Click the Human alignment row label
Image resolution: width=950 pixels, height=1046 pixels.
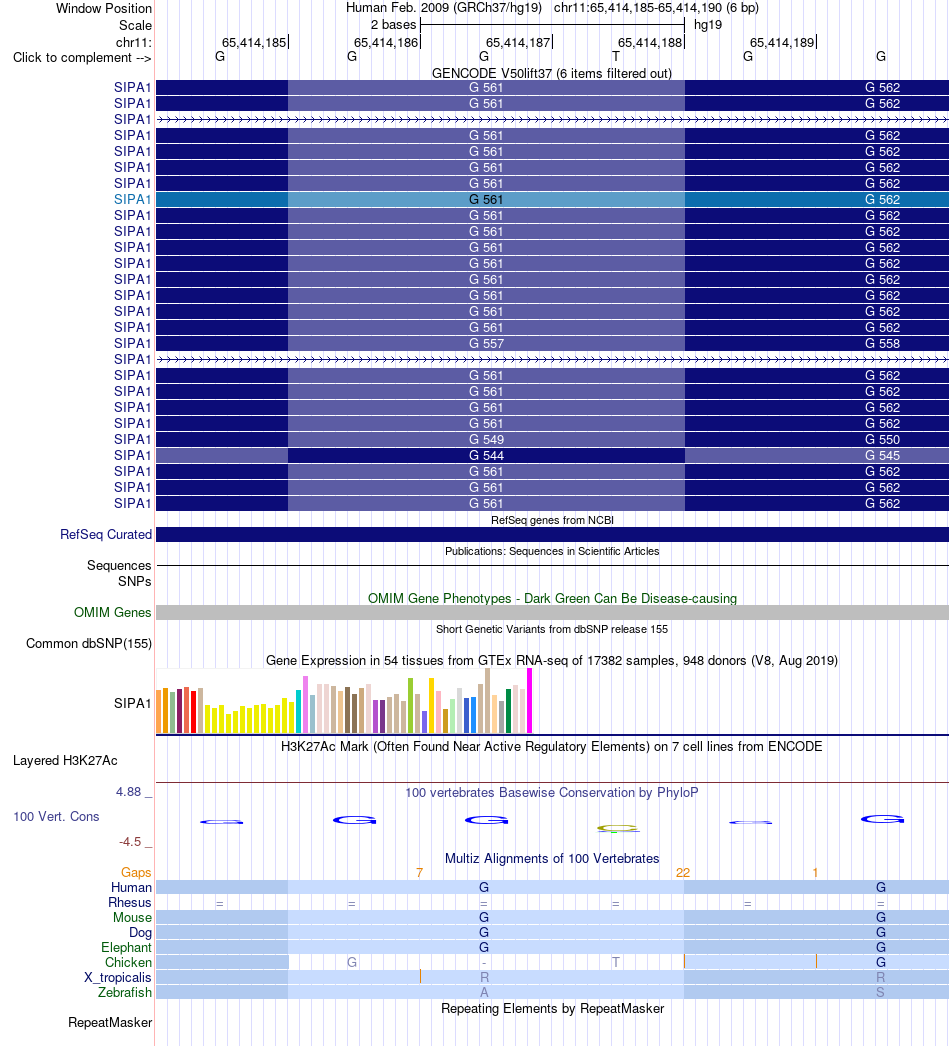pos(131,887)
